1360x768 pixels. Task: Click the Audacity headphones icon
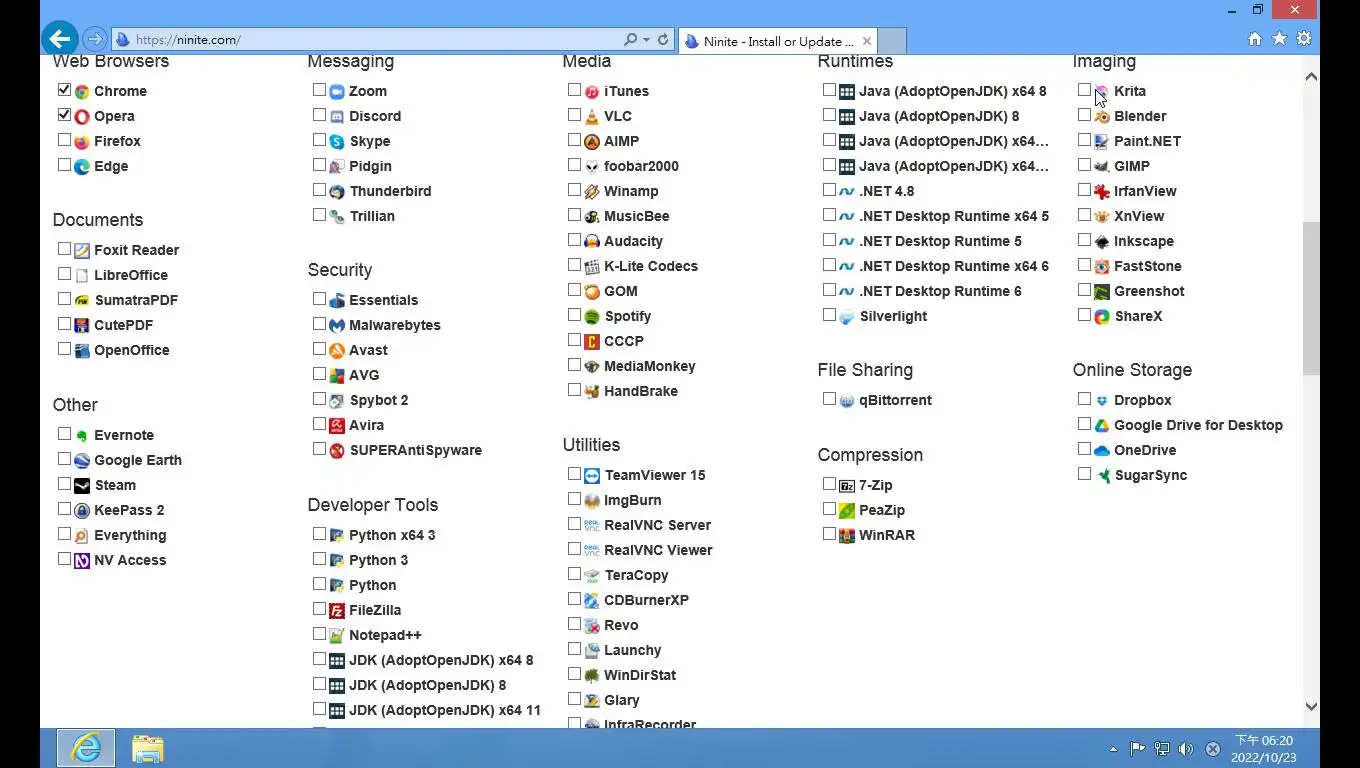click(x=592, y=241)
